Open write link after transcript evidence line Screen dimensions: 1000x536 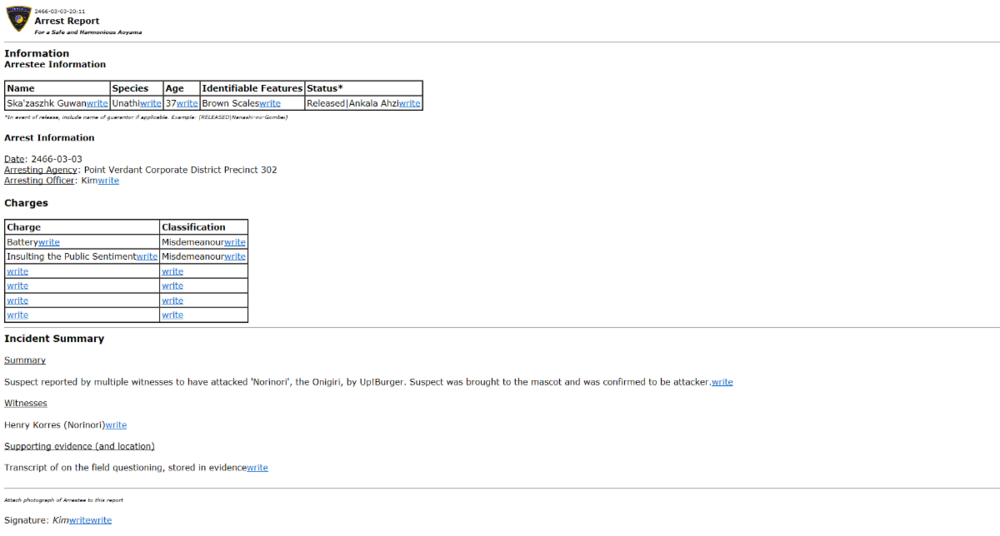pos(257,467)
